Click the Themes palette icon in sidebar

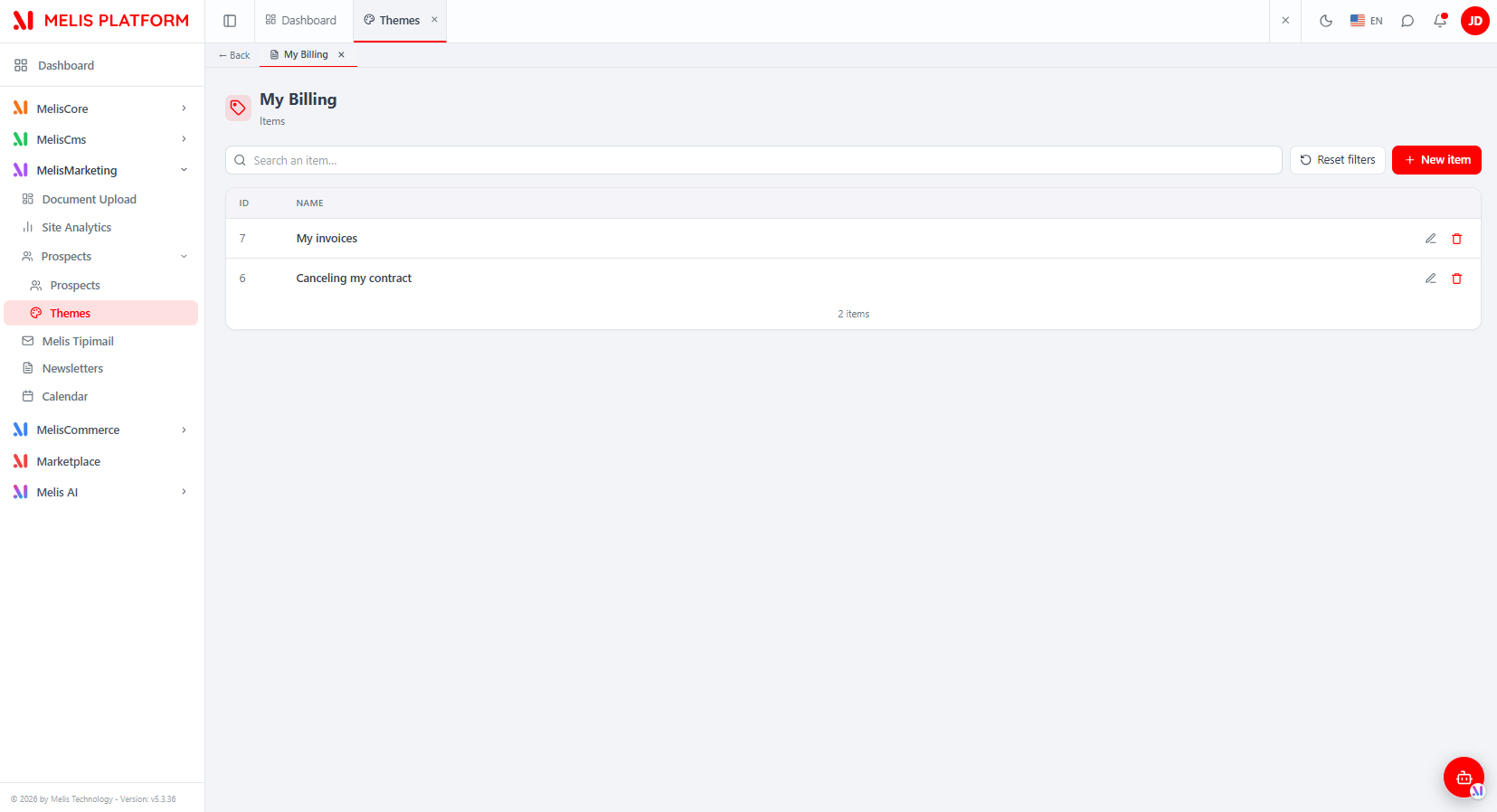[36, 313]
